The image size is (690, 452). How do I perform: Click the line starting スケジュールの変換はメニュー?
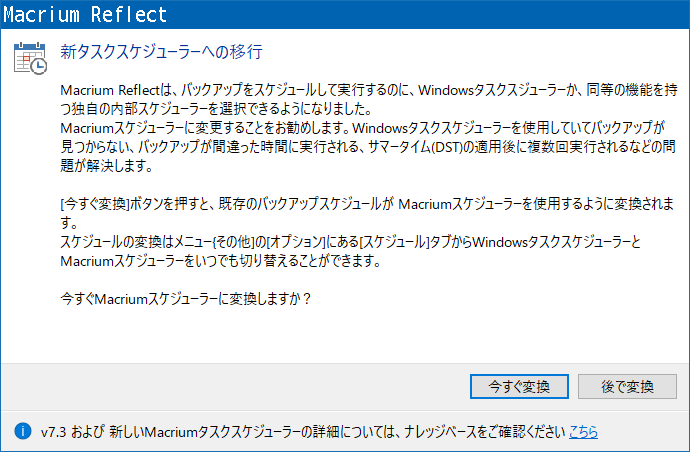click(x=351, y=242)
